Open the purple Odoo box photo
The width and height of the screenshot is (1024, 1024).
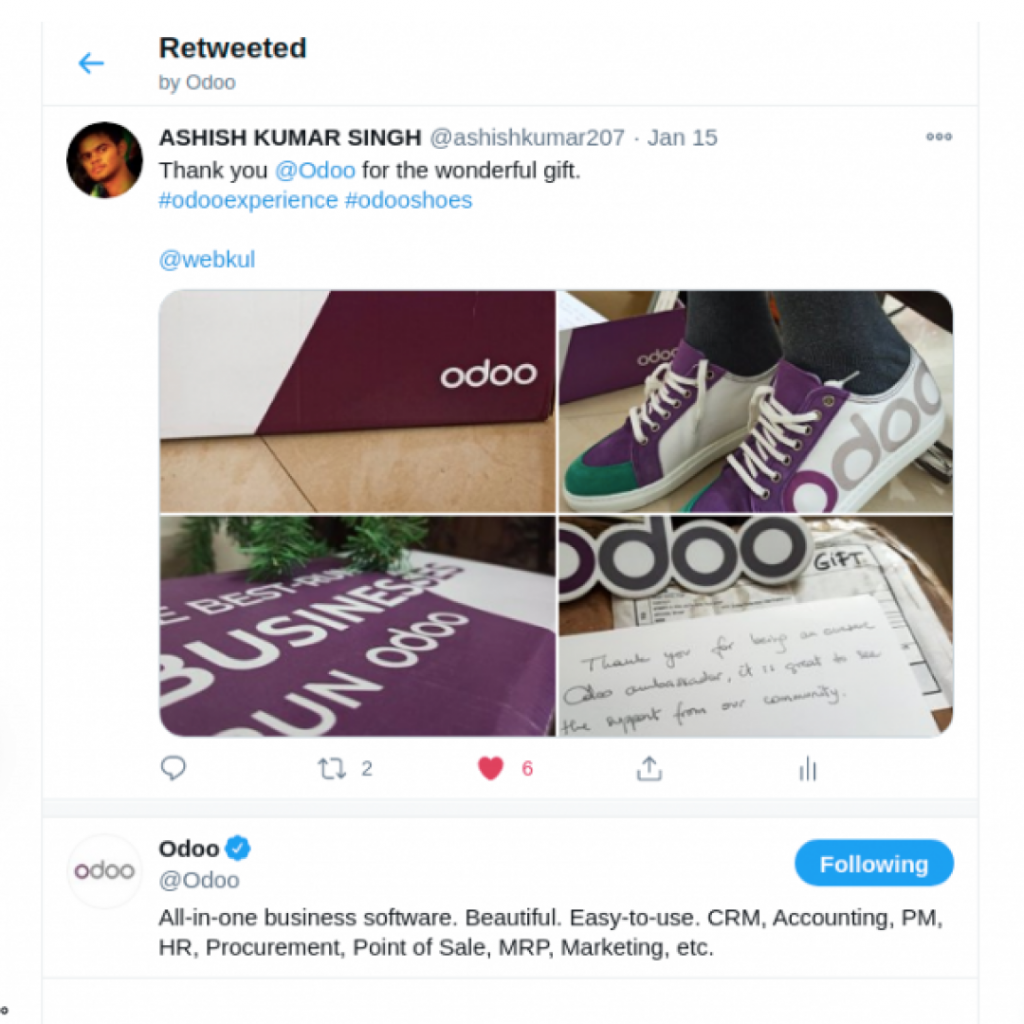point(357,401)
